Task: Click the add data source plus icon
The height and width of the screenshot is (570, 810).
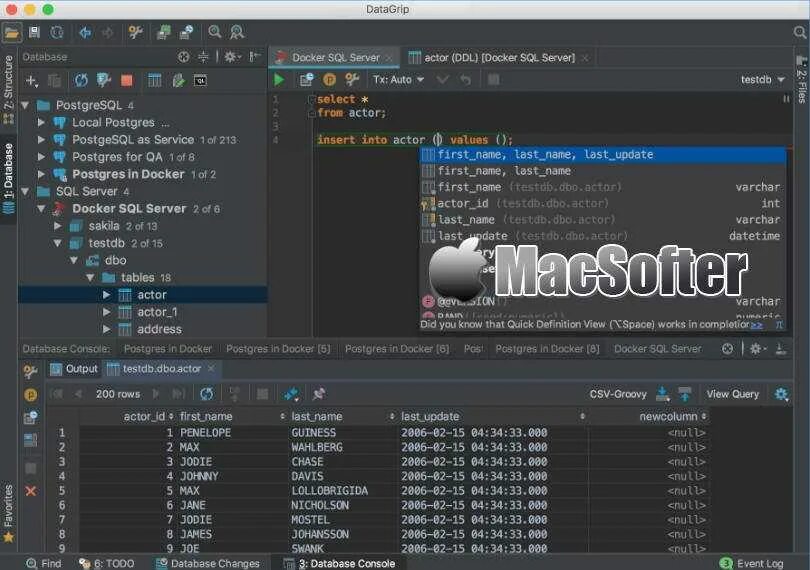Action: tap(32, 81)
